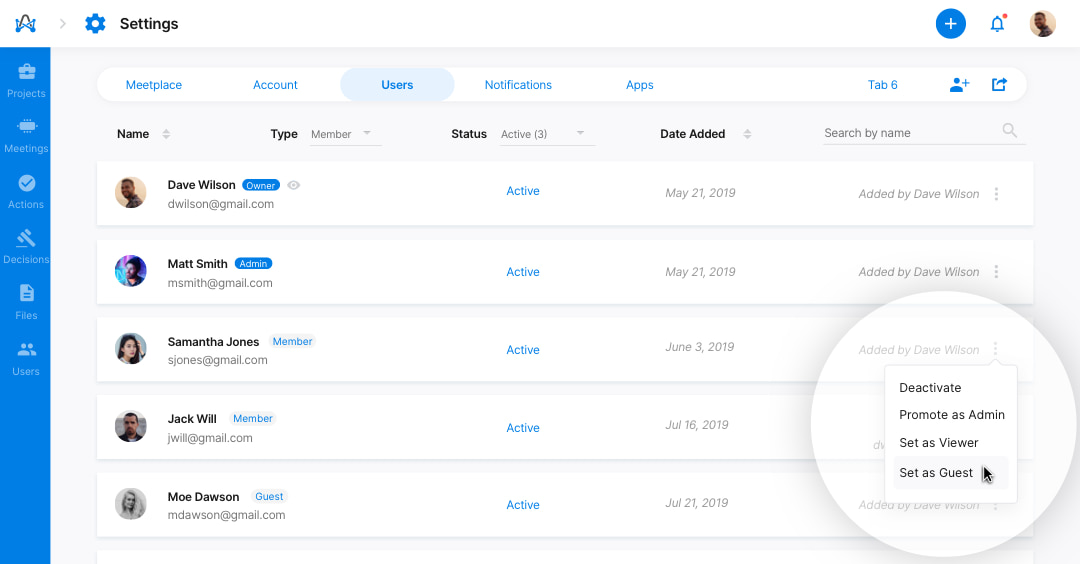
Task: Click Moe Dawson's avatar photo
Action: tap(130, 504)
